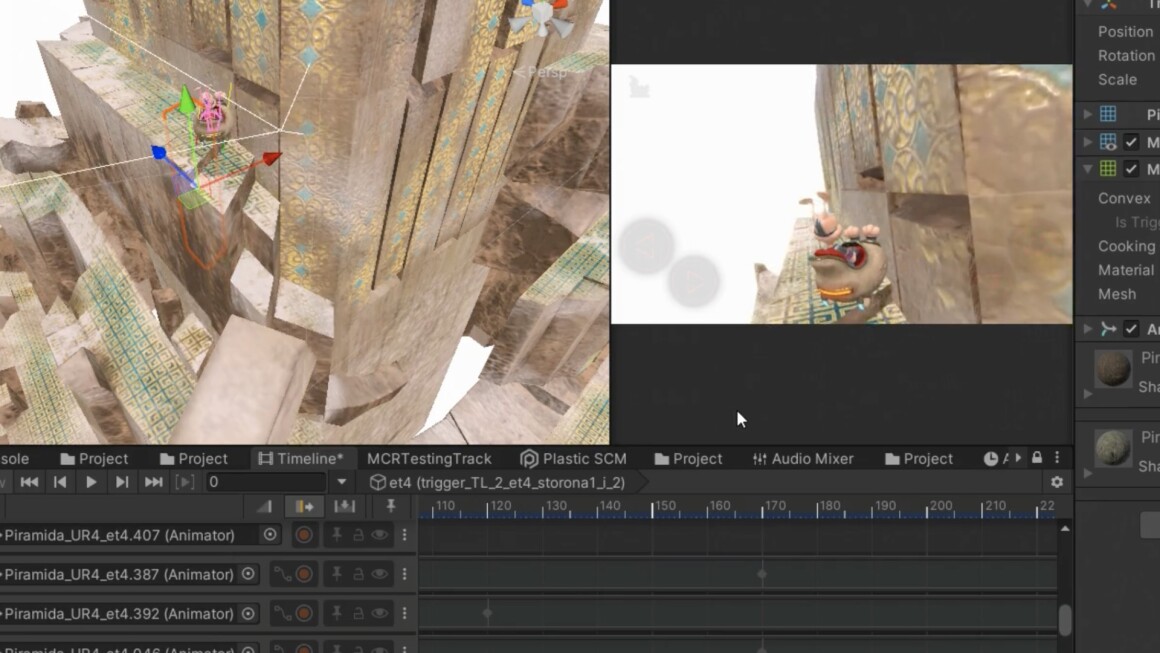
Task: Click the et4 timeline breadcrumb
Action: (497, 482)
